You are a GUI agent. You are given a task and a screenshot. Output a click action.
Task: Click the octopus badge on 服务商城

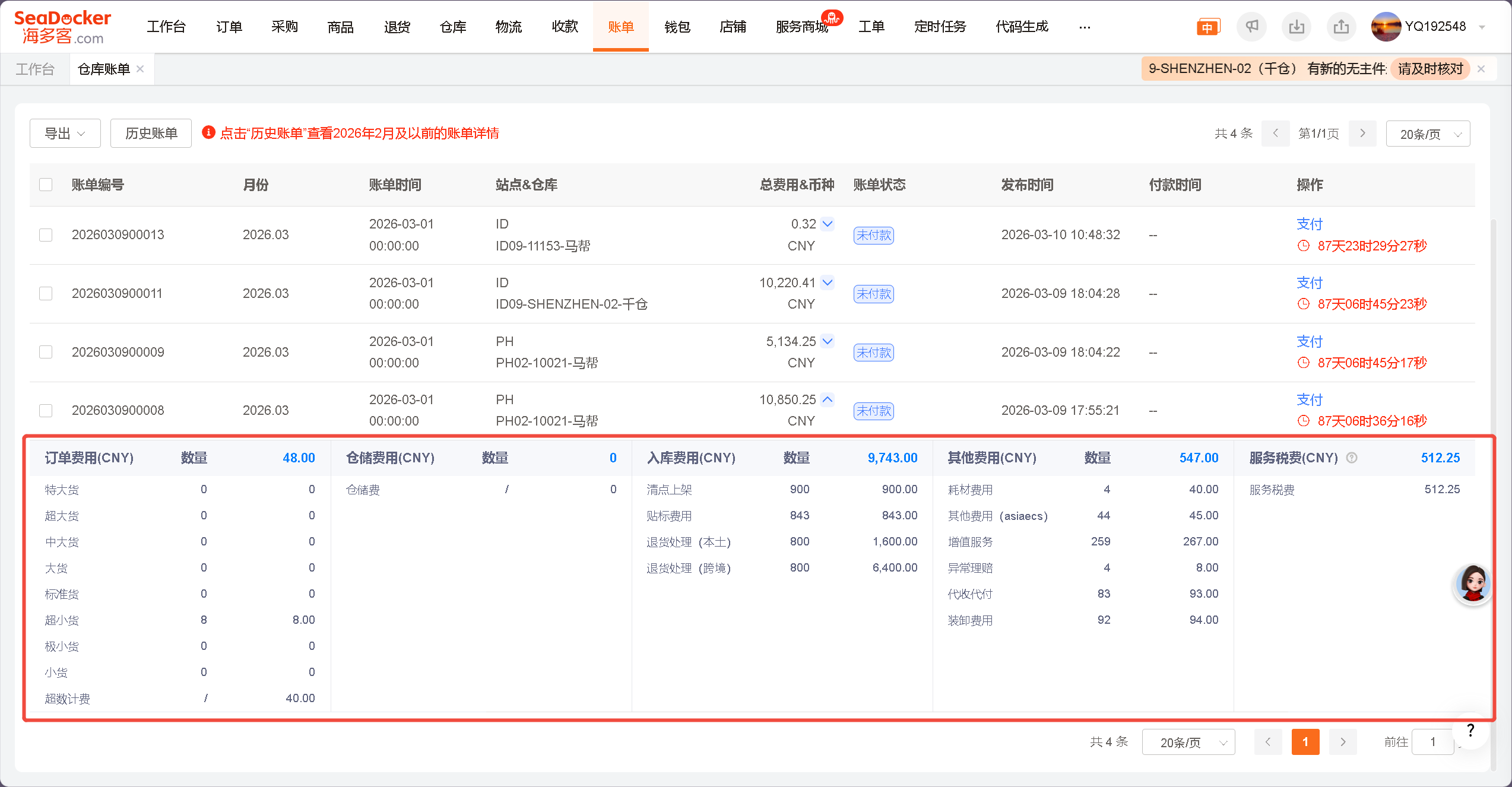833,18
